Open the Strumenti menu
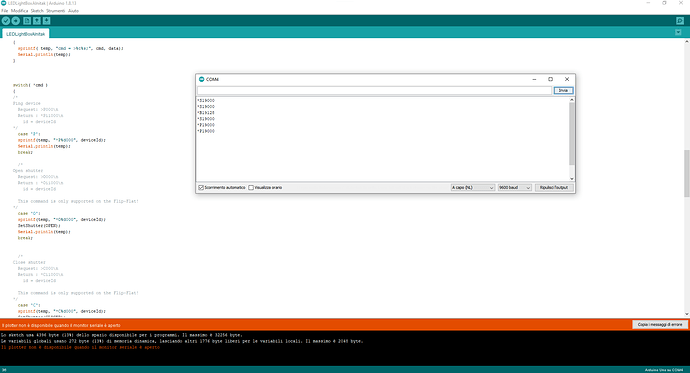Image resolution: width=690 pixels, height=373 pixels. 55,11
